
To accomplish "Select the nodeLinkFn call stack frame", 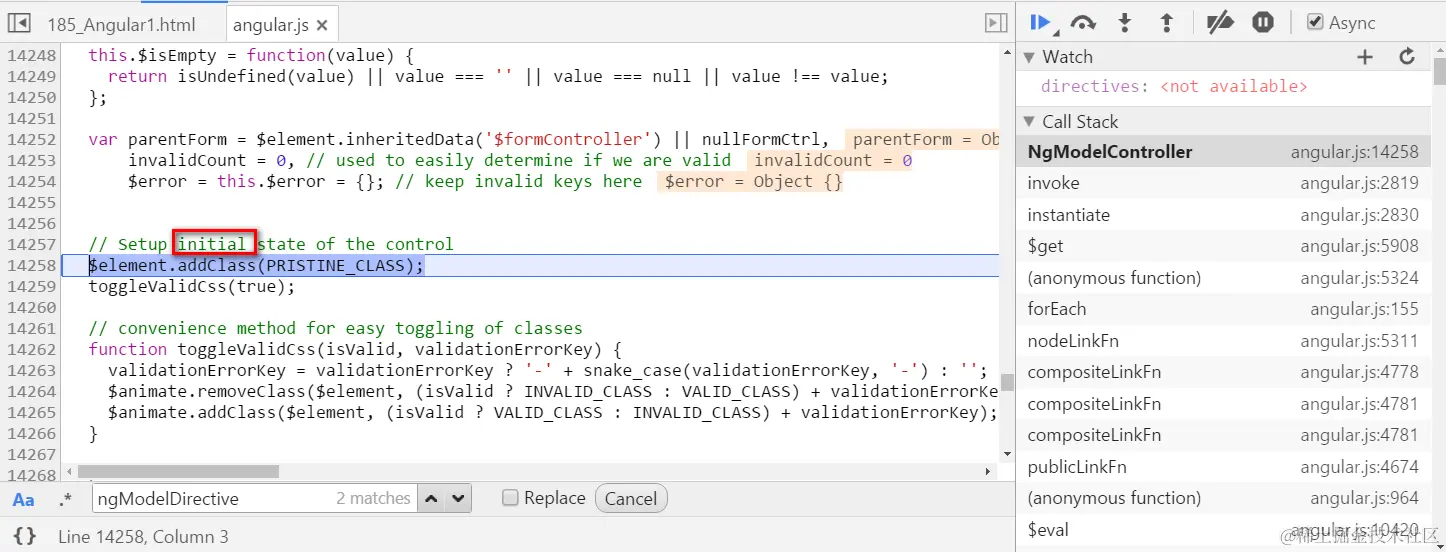I will tap(1222, 341).
